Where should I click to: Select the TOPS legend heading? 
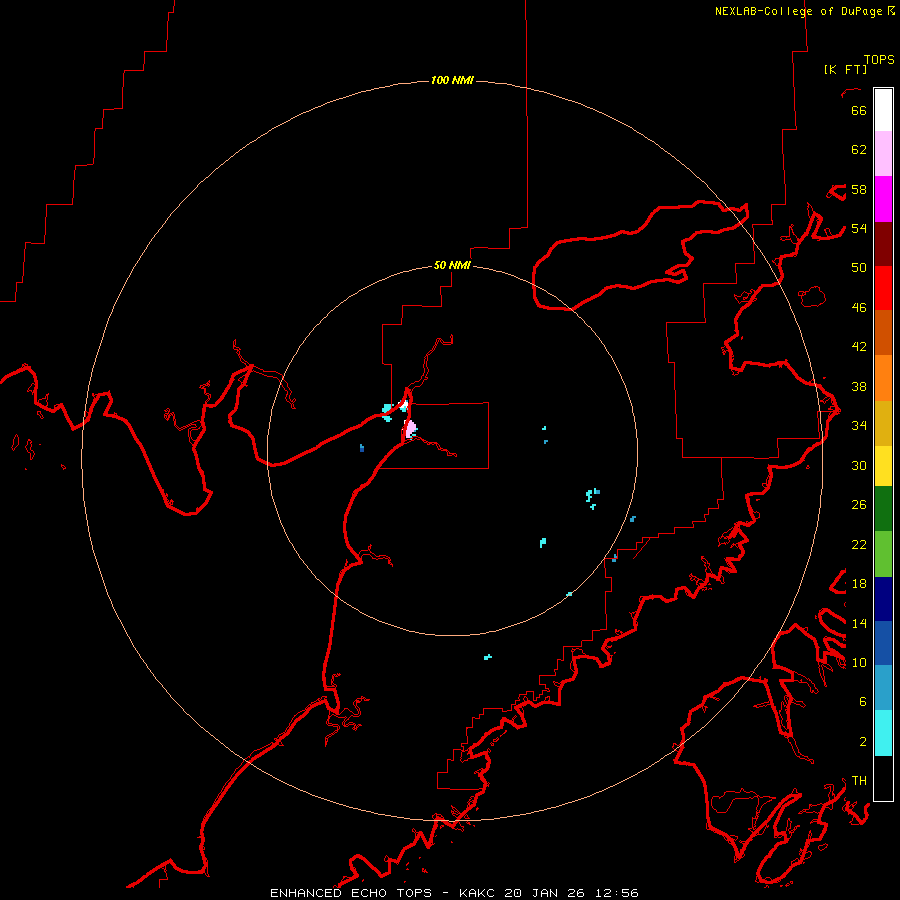(879, 59)
